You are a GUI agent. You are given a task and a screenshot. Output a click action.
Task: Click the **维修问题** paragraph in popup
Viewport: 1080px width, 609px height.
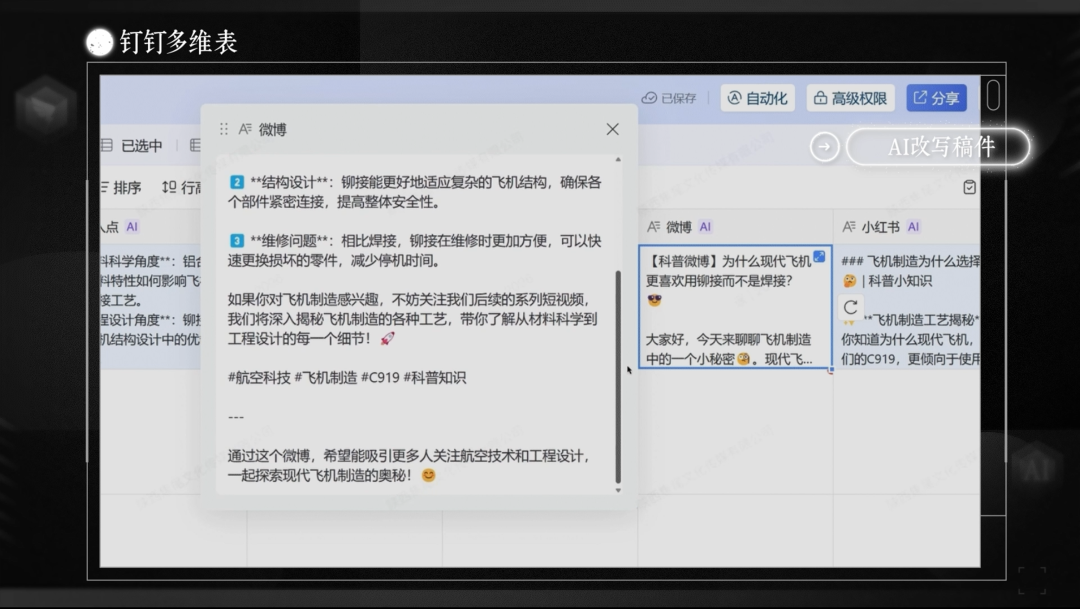415,251
